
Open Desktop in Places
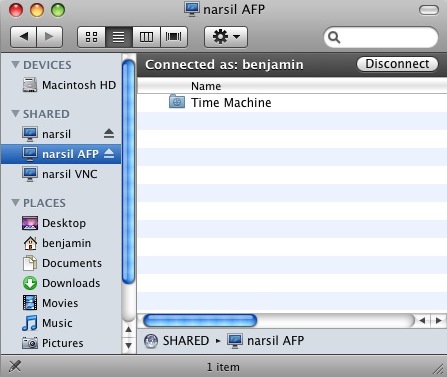(62, 223)
